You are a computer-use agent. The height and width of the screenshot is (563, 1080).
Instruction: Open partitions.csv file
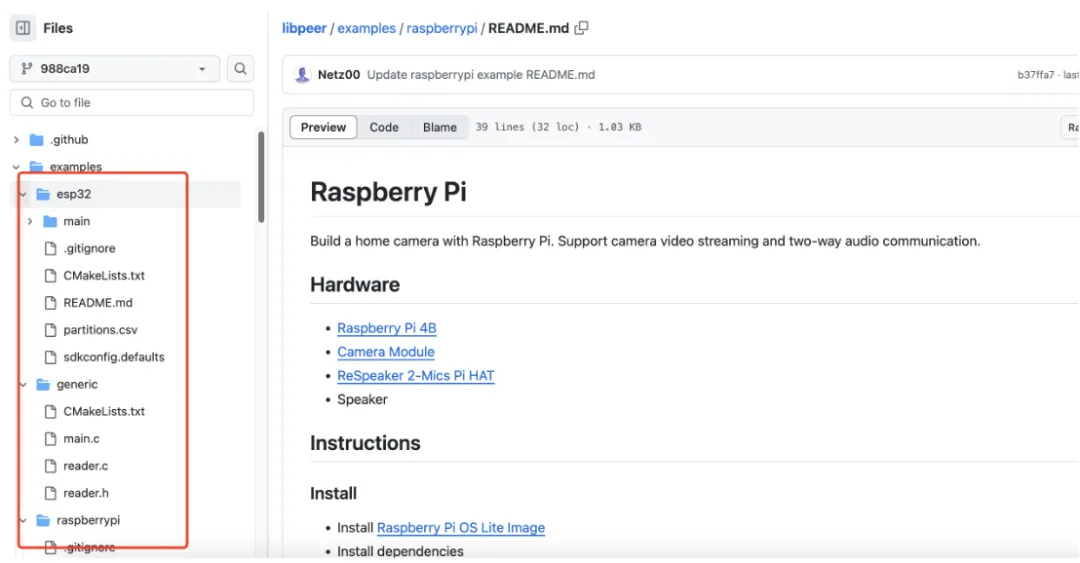[101, 330]
